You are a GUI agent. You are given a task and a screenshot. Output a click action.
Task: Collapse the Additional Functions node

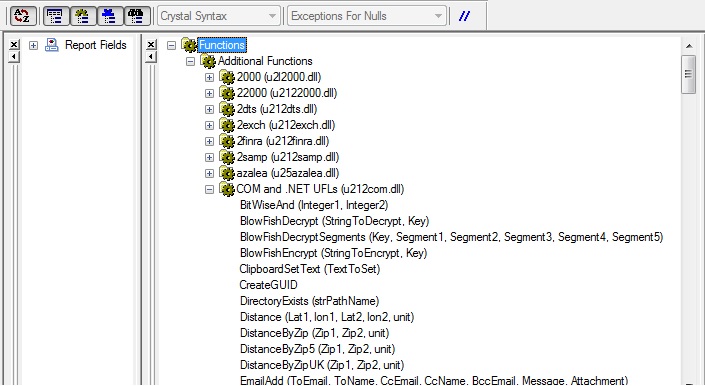tap(190, 61)
